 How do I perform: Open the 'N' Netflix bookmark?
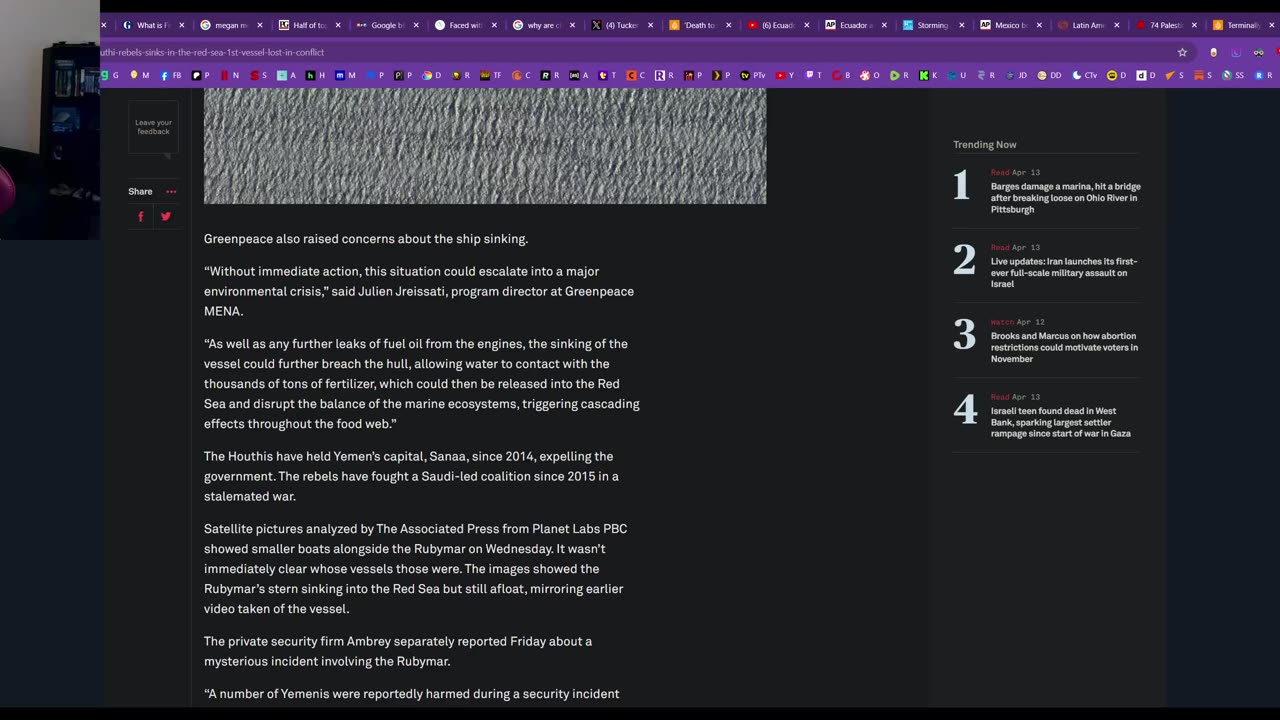pyautogui.click(x=230, y=75)
